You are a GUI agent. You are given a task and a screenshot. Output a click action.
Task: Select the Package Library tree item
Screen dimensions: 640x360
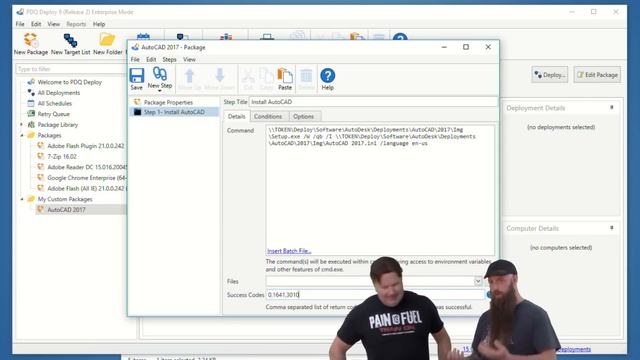[58, 124]
